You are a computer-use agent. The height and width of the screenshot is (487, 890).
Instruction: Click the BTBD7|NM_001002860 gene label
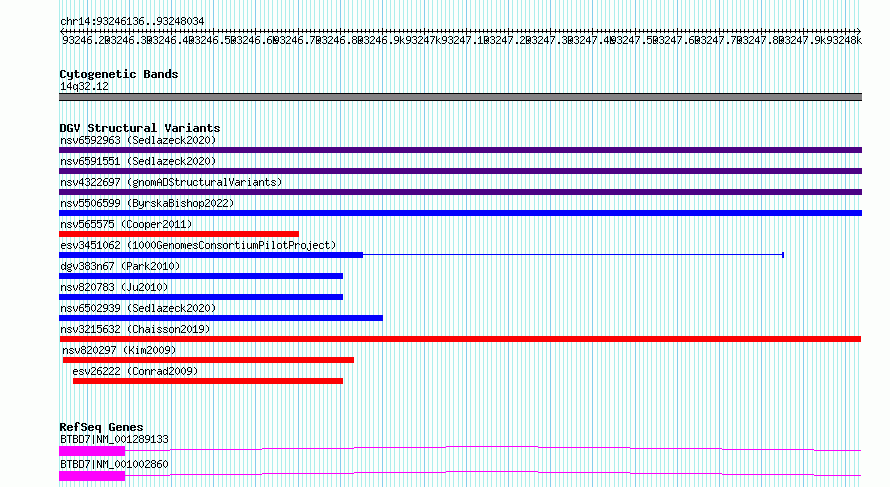coord(114,464)
